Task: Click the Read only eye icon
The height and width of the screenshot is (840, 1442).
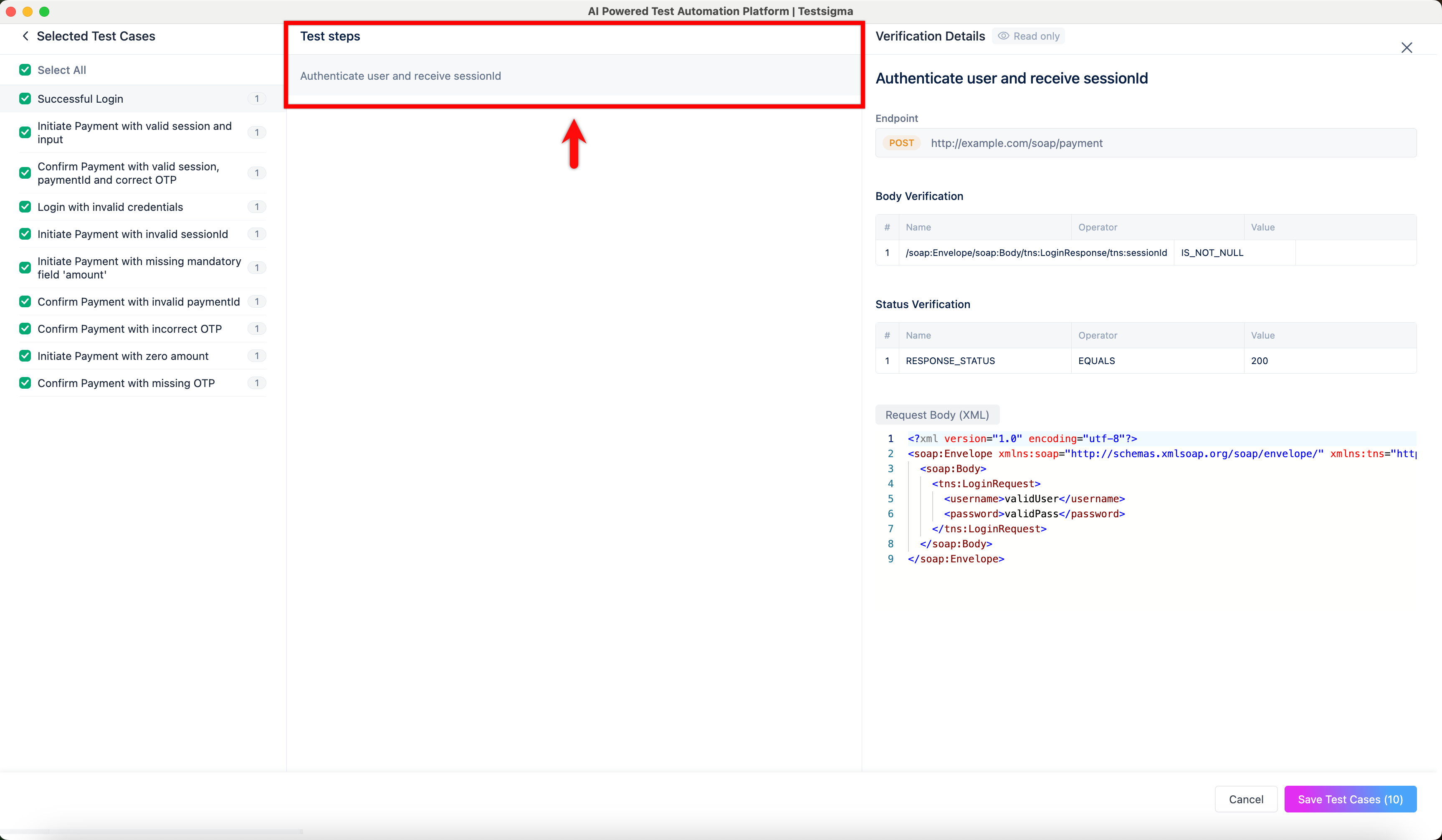Action: click(1004, 36)
